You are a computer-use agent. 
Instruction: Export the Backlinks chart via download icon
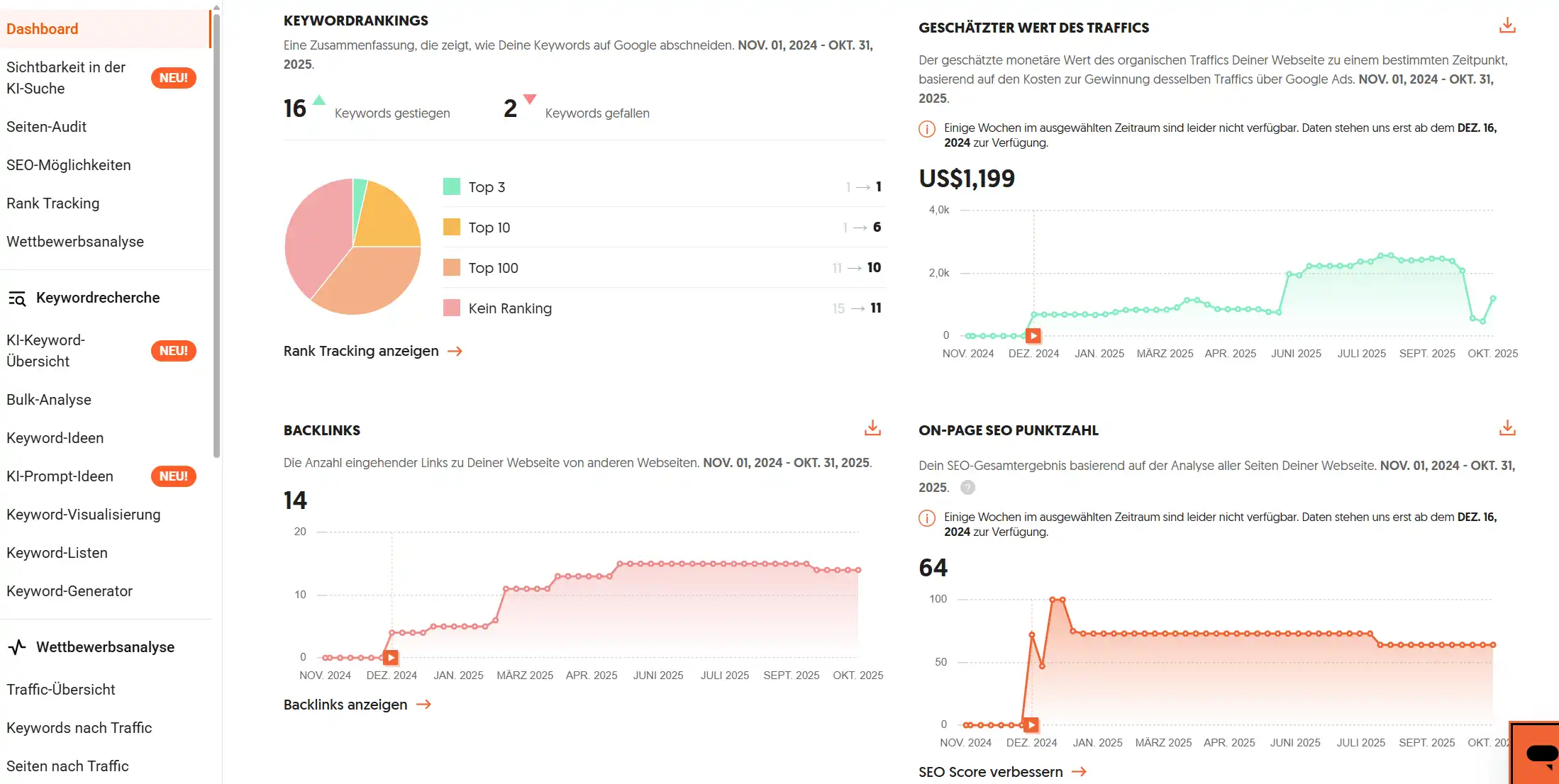coord(872,428)
